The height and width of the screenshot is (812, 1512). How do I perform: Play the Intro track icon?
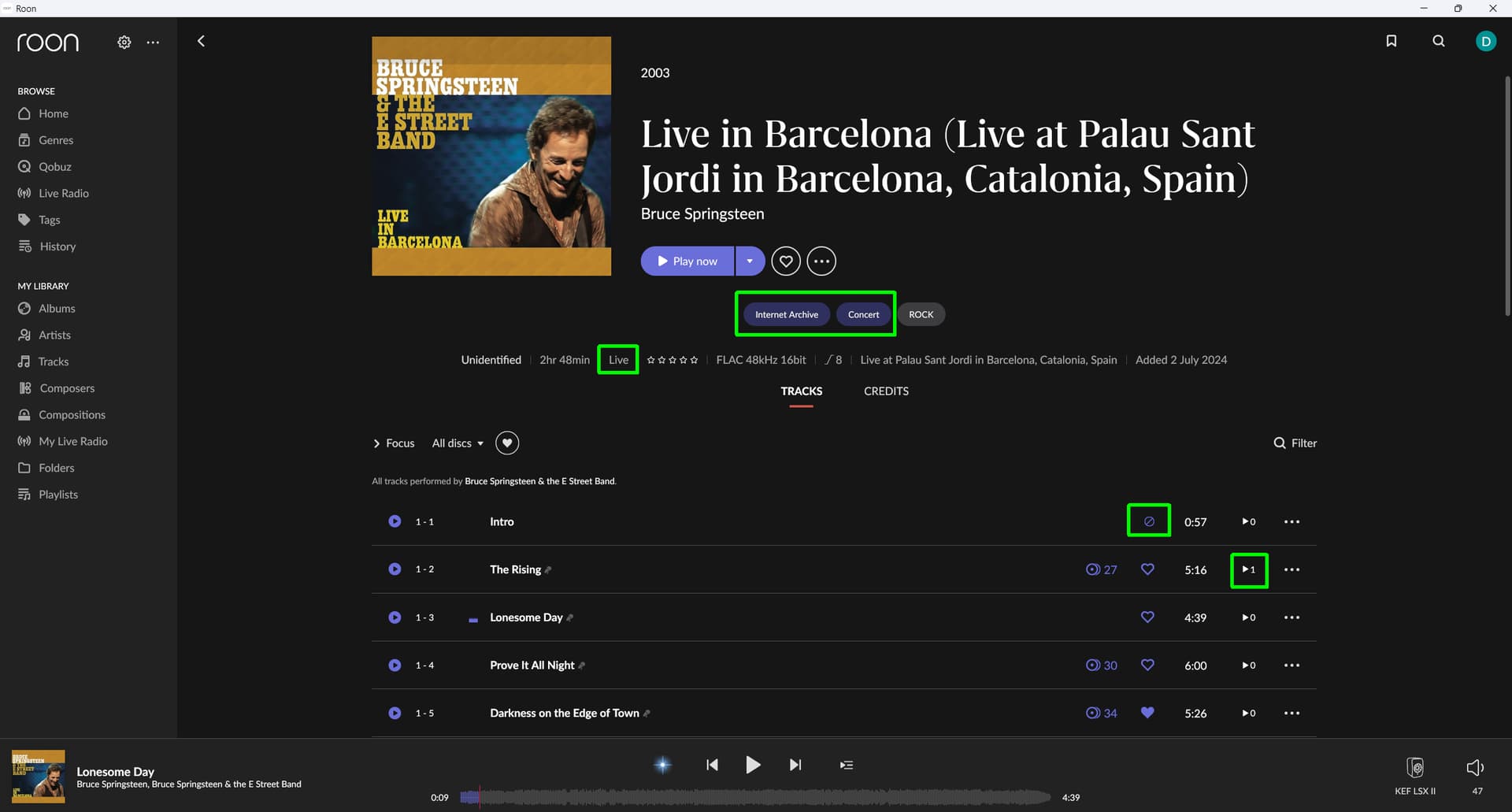pos(395,521)
